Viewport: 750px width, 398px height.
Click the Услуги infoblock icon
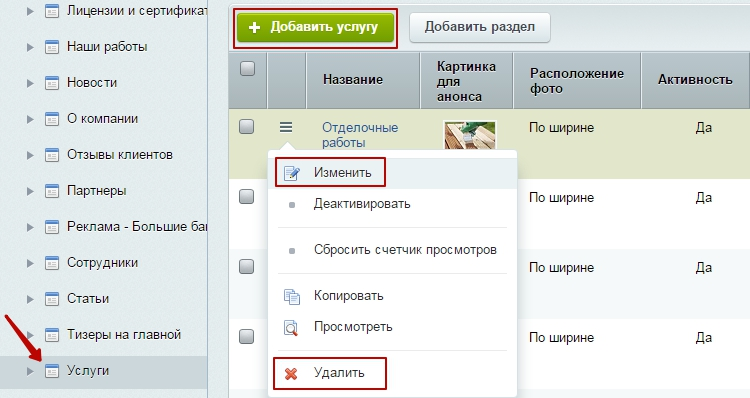[52, 371]
